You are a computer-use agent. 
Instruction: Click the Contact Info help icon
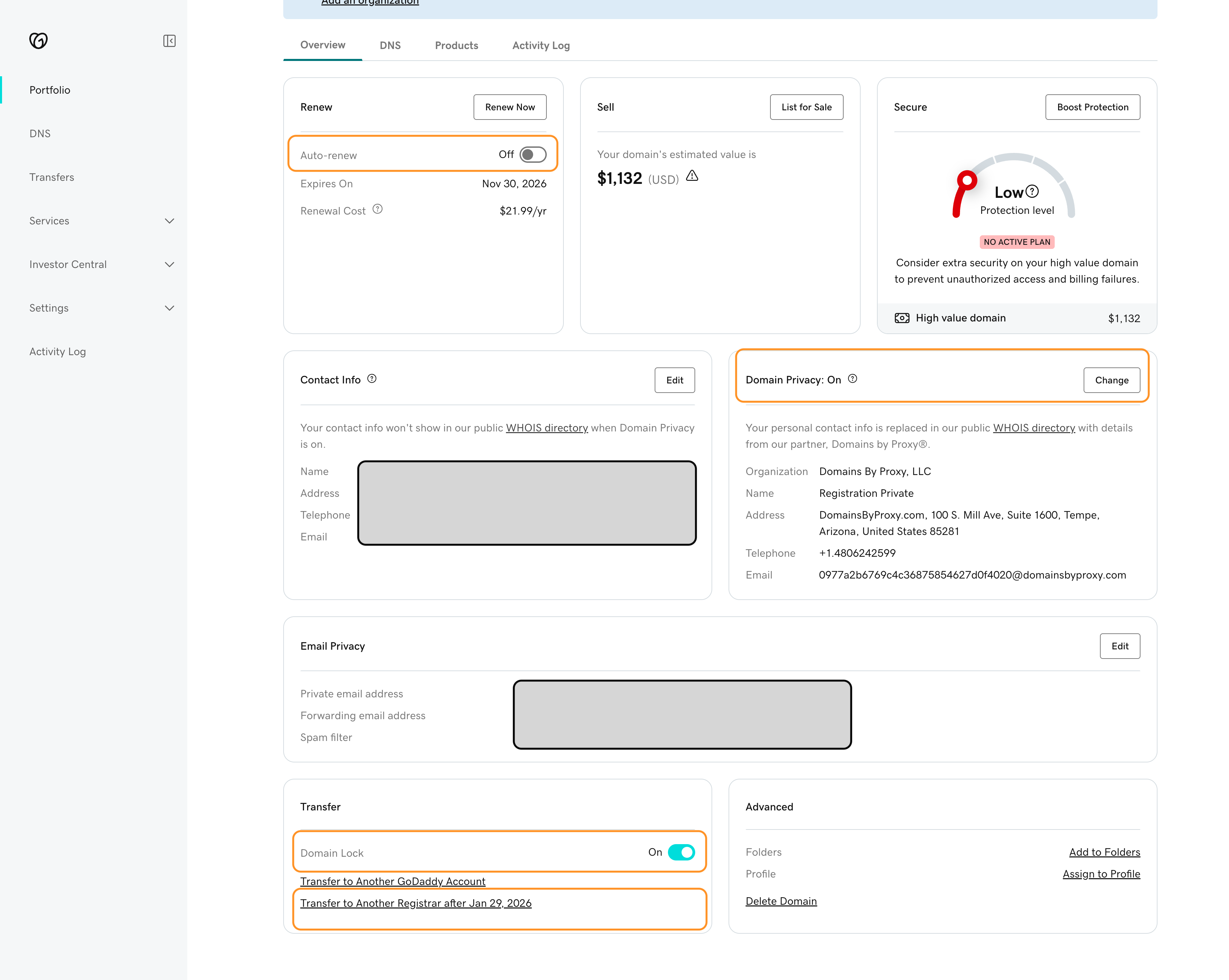click(372, 379)
